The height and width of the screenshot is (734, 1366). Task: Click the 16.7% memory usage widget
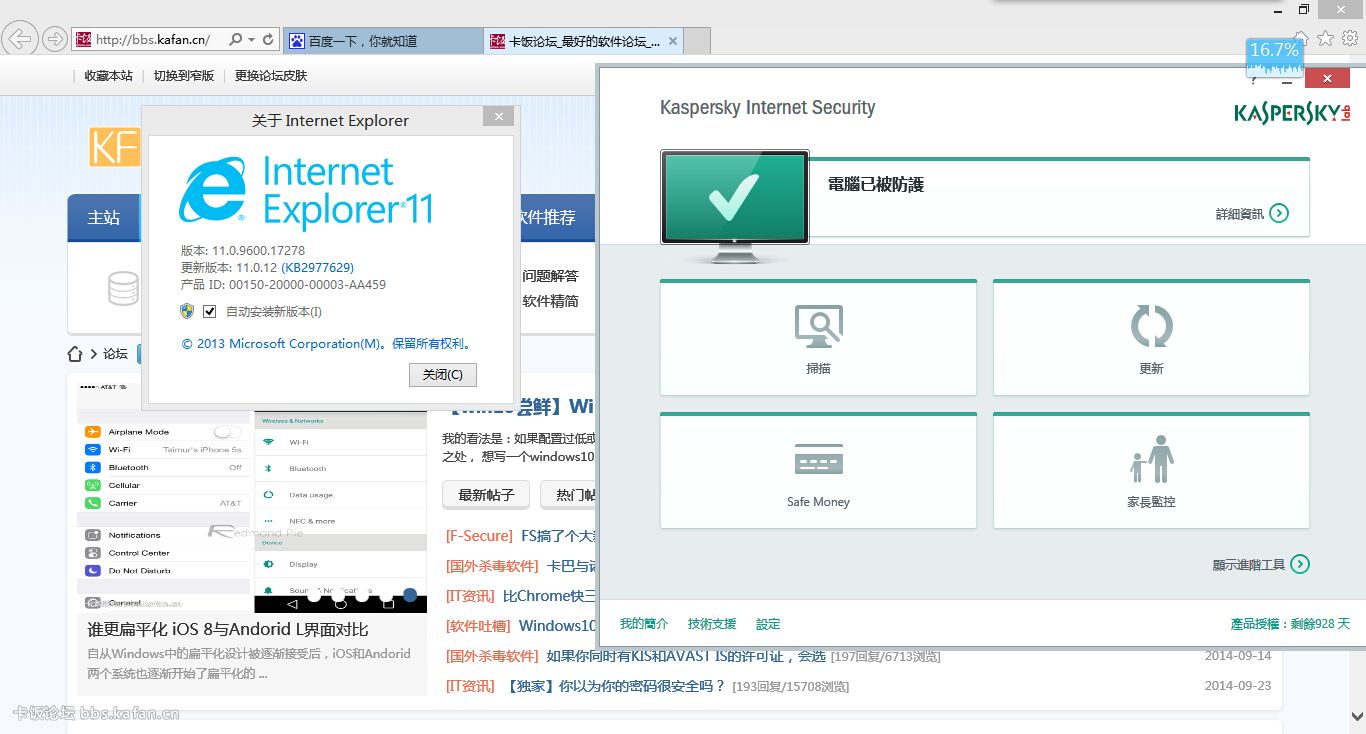[x=1275, y=58]
